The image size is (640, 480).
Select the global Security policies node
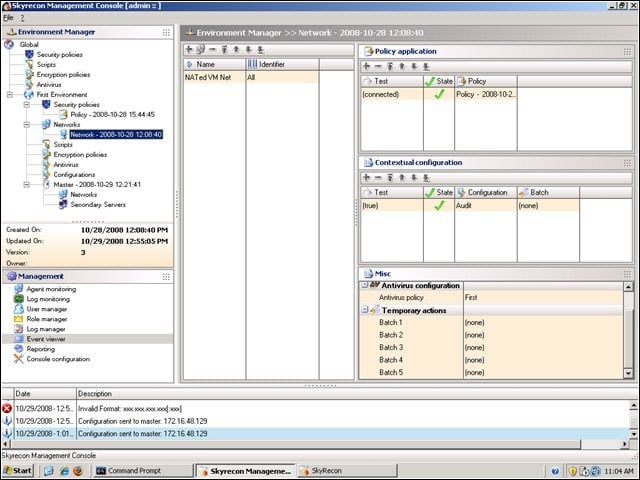click(x=60, y=54)
